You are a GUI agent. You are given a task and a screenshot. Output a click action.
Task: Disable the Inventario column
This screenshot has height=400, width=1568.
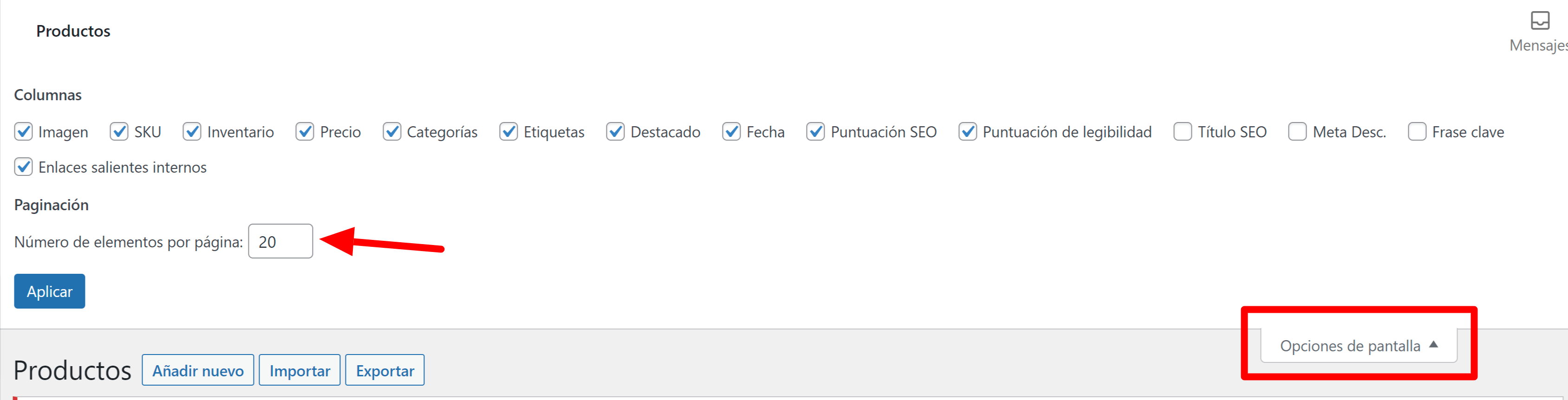[192, 131]
